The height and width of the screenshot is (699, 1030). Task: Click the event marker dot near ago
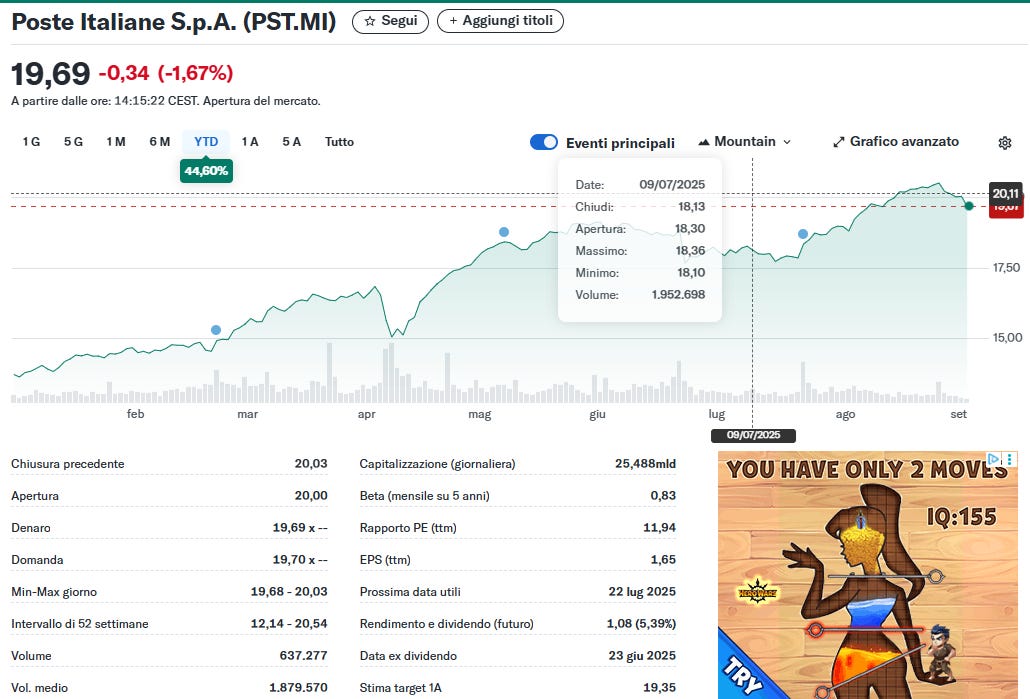803,234
